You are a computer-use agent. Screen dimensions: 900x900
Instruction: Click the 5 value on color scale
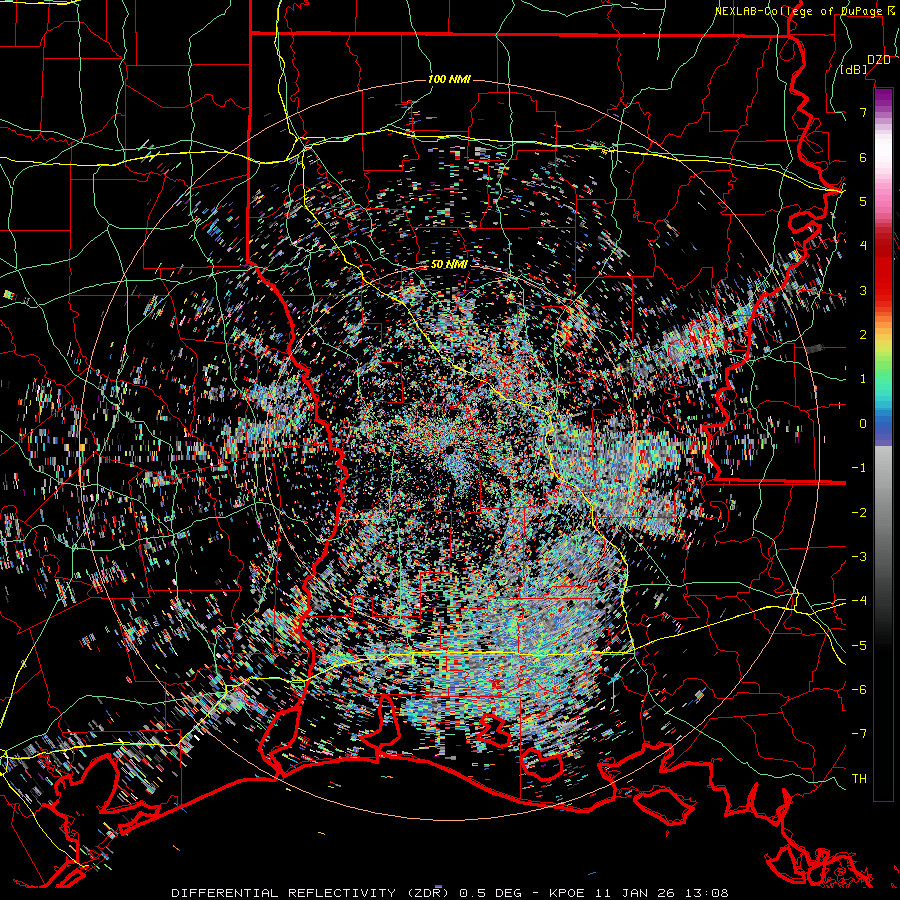[863, 201]
